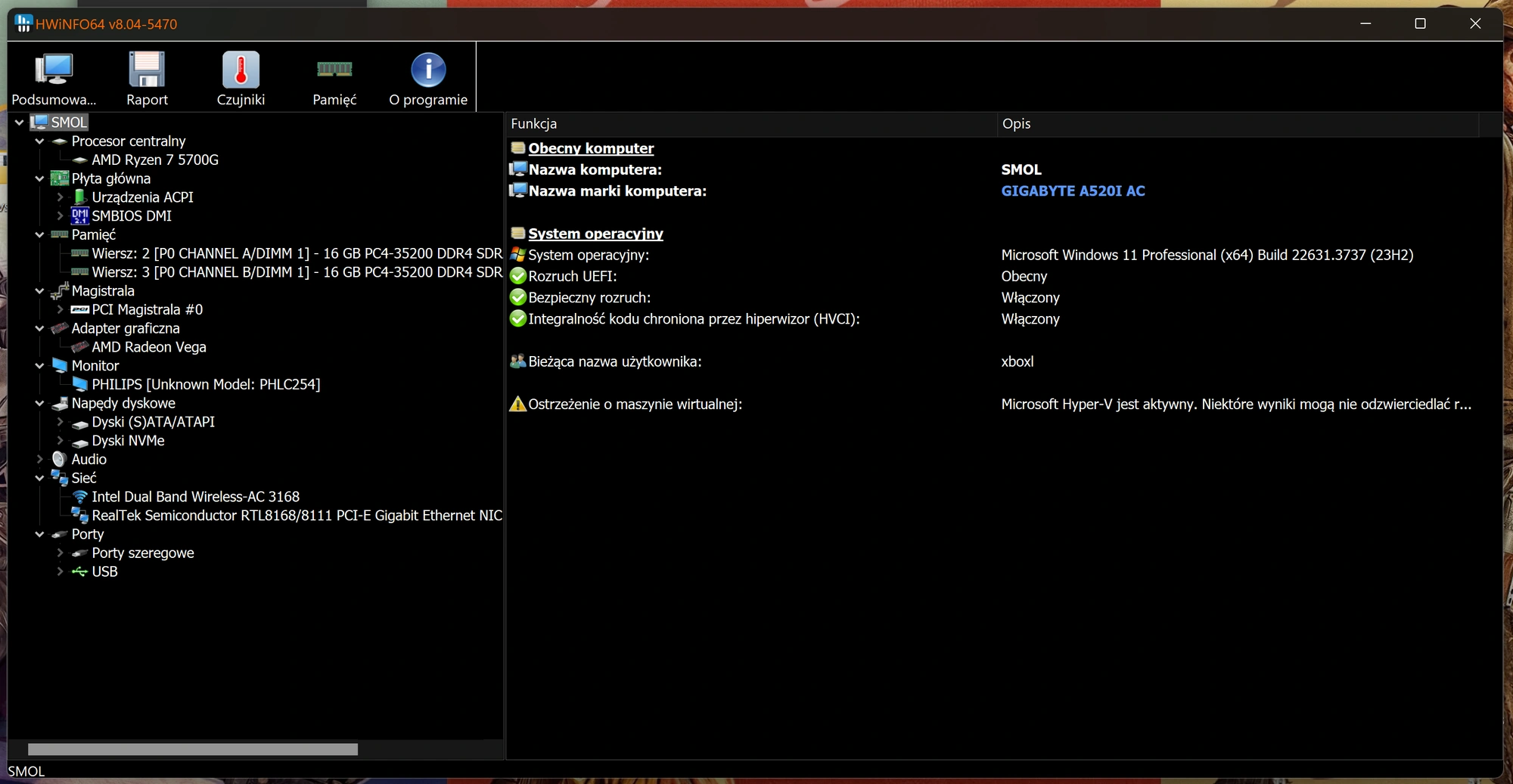Select AMD Ryzen 7 5700G in tree

[x=155, y=160]
